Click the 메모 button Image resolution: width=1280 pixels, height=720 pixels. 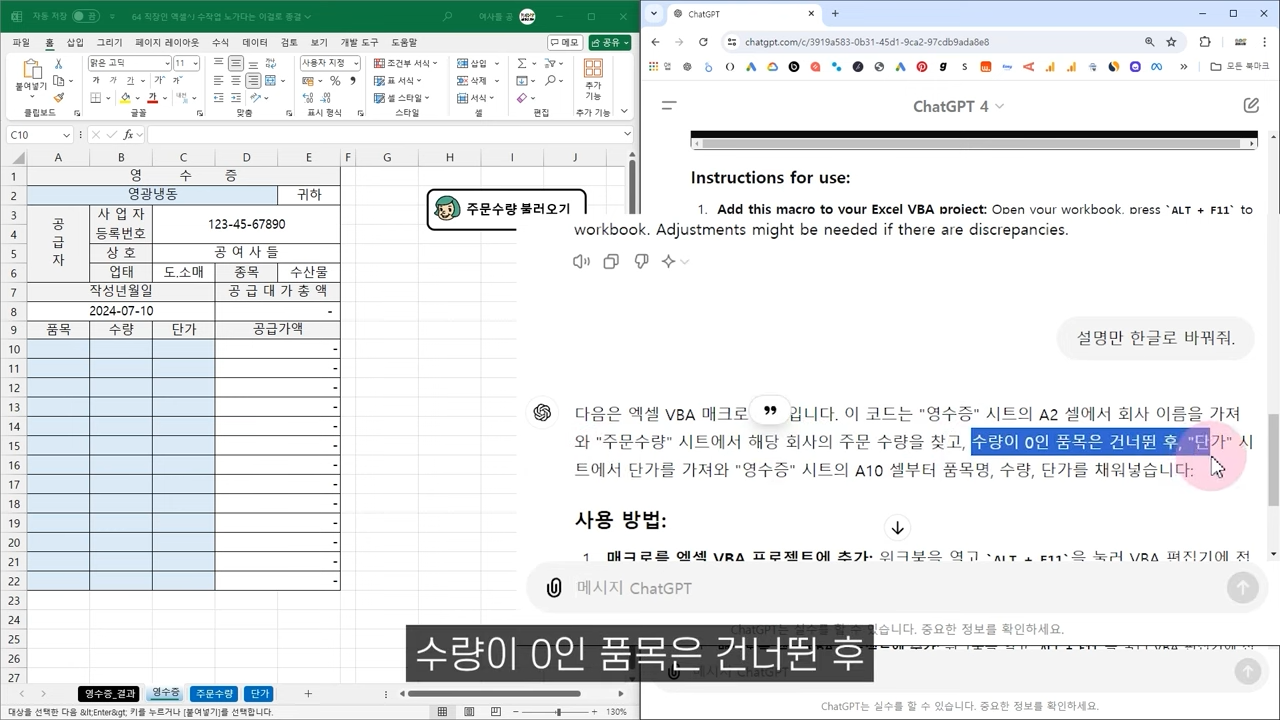(x=565, y=42)
